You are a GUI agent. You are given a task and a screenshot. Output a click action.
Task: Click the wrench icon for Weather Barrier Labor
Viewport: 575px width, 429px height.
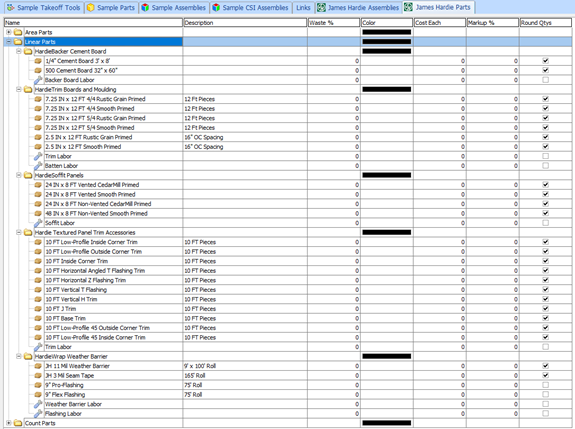pos(38,404)
